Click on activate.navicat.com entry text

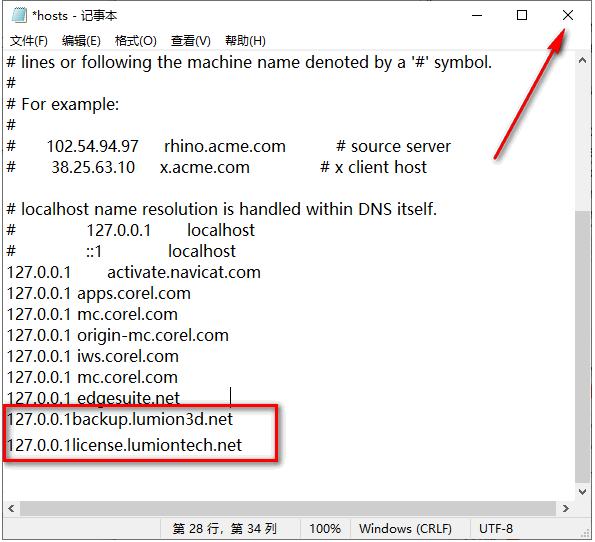point(184,273)
